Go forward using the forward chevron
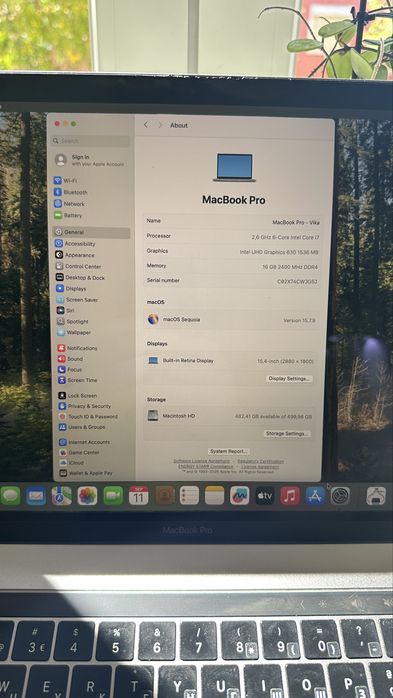The width and height of the screenshot is (393, 698). (x=160, y=125)
